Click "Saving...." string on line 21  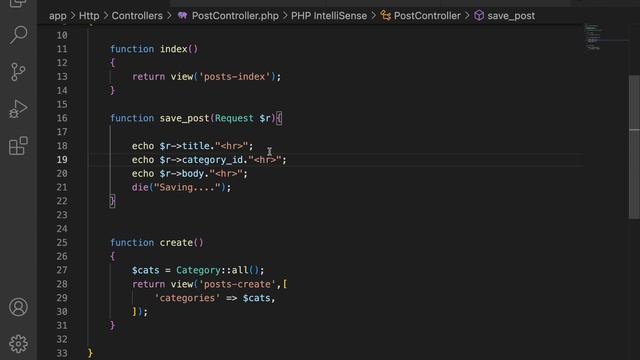coord(187,188)
